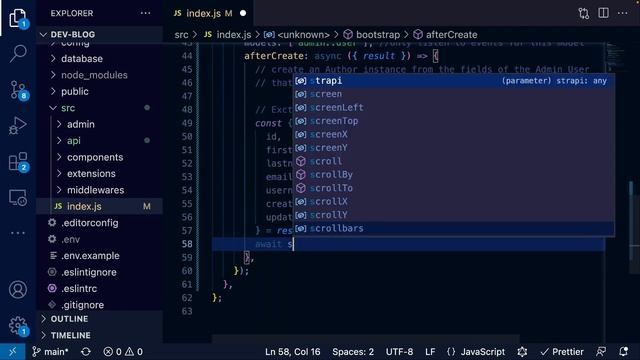
Task: Expand the OUTLINE section
Action: [100, 319]
